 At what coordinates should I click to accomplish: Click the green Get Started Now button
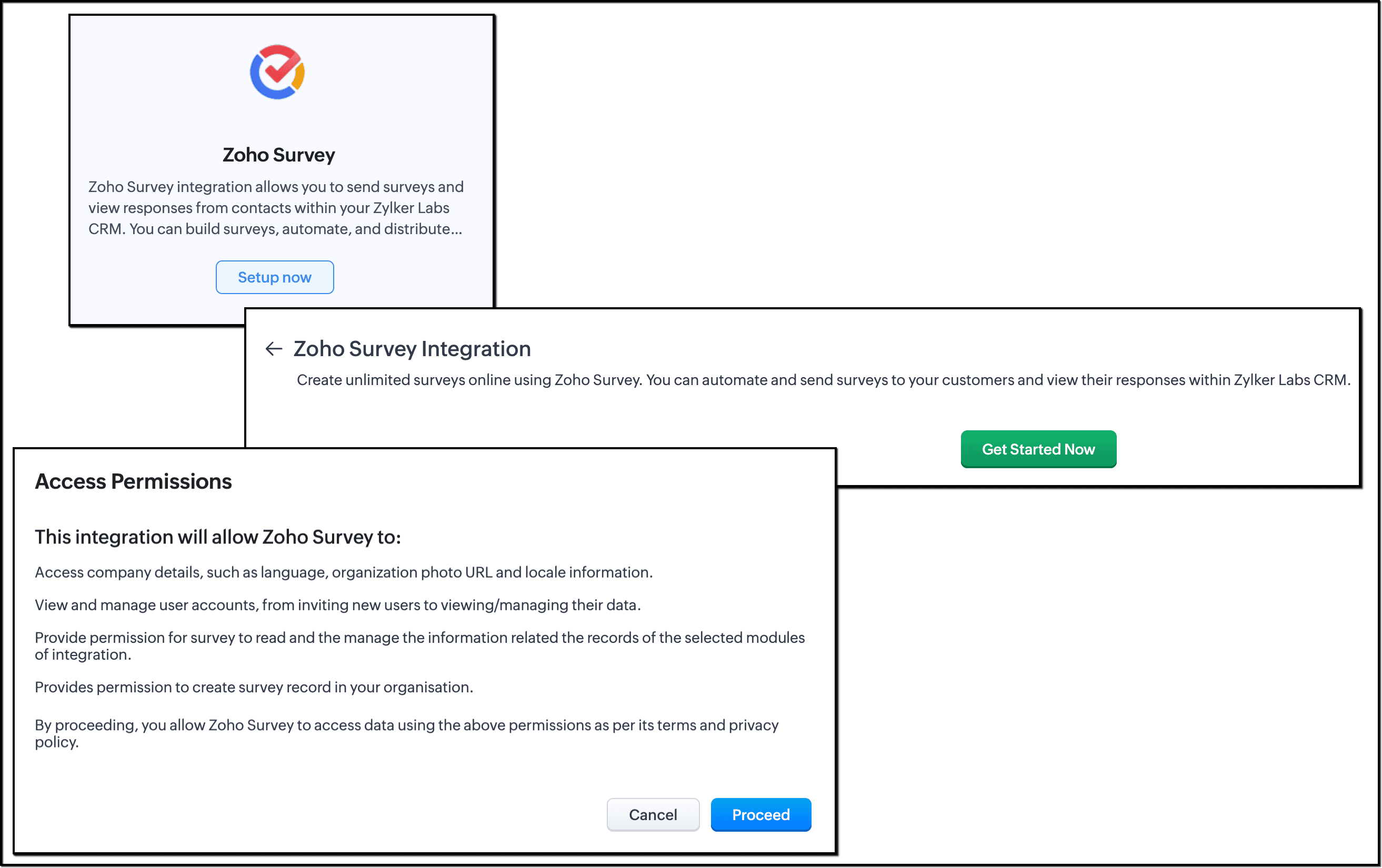point(1038,449)
